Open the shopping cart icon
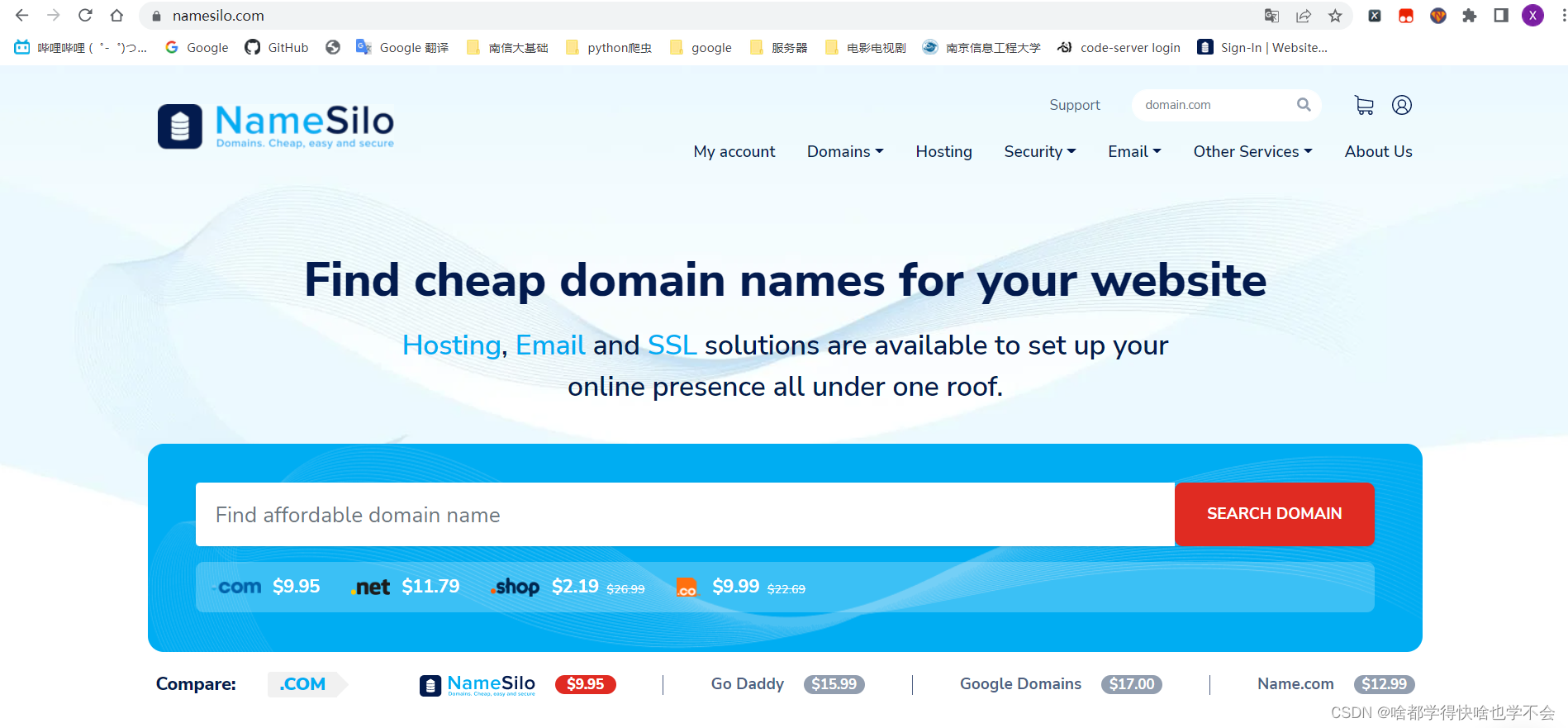1568x728 pixels. point(1364,105)
